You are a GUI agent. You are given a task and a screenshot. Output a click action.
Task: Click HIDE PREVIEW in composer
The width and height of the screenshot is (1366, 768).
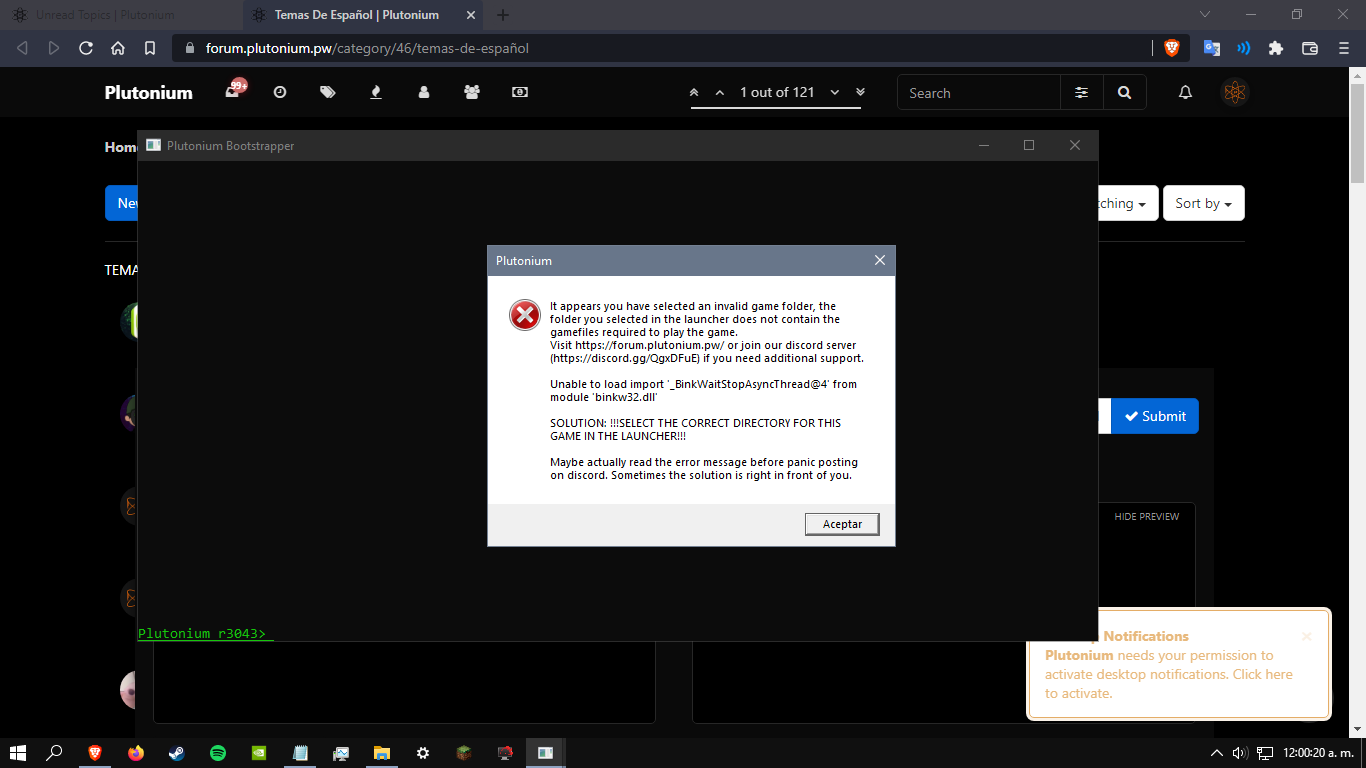[x=1147, y=517]
